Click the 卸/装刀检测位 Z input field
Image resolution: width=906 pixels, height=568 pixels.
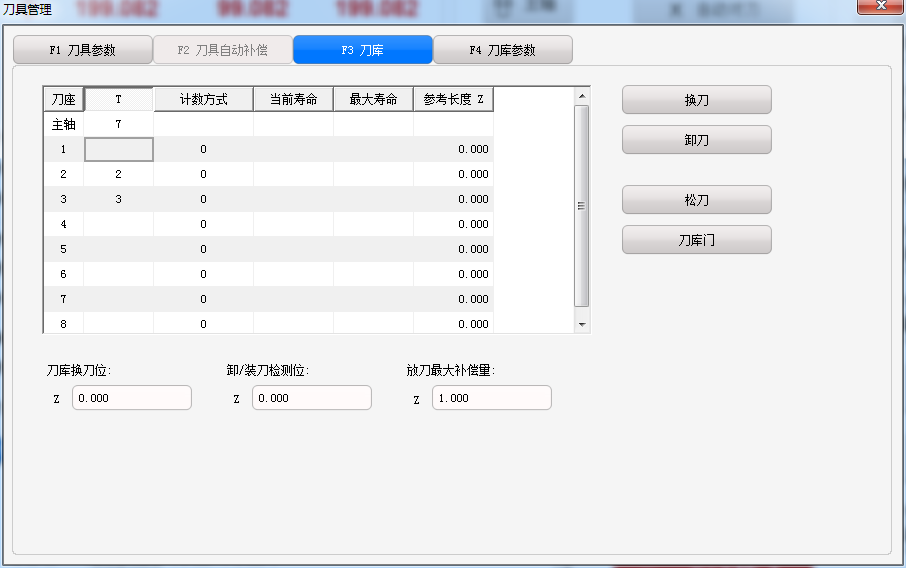click(x=311, y=398)
